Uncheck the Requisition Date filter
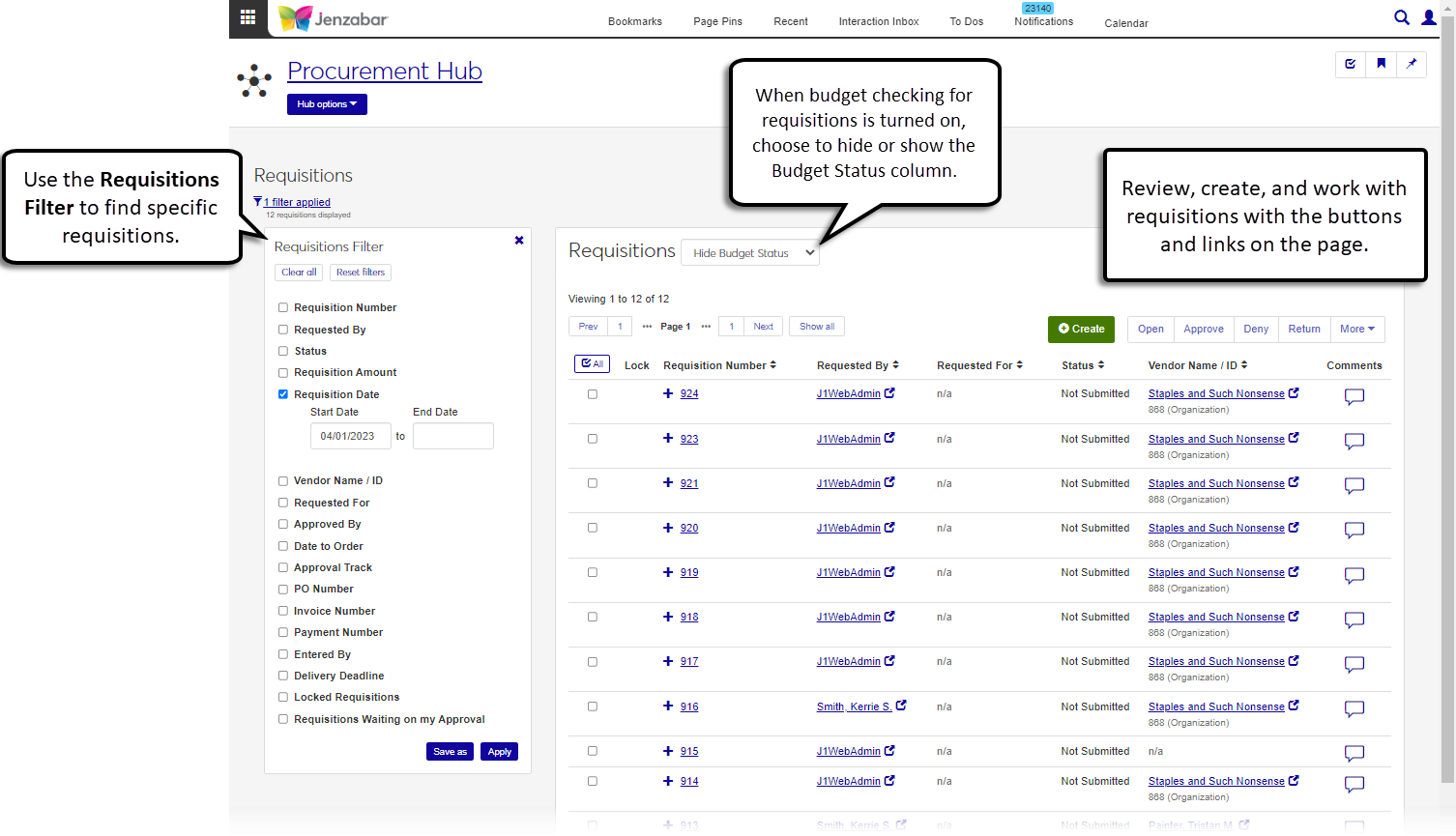This screenshot has width=1456, height=836. click(283, 394)
